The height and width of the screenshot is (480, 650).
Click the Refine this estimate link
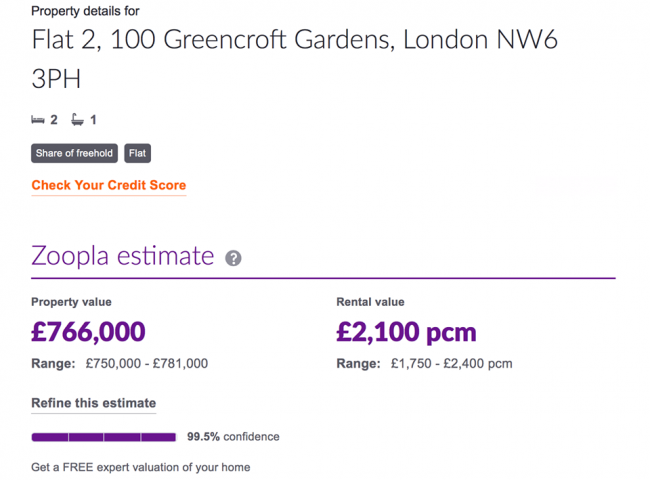point(93,403)
